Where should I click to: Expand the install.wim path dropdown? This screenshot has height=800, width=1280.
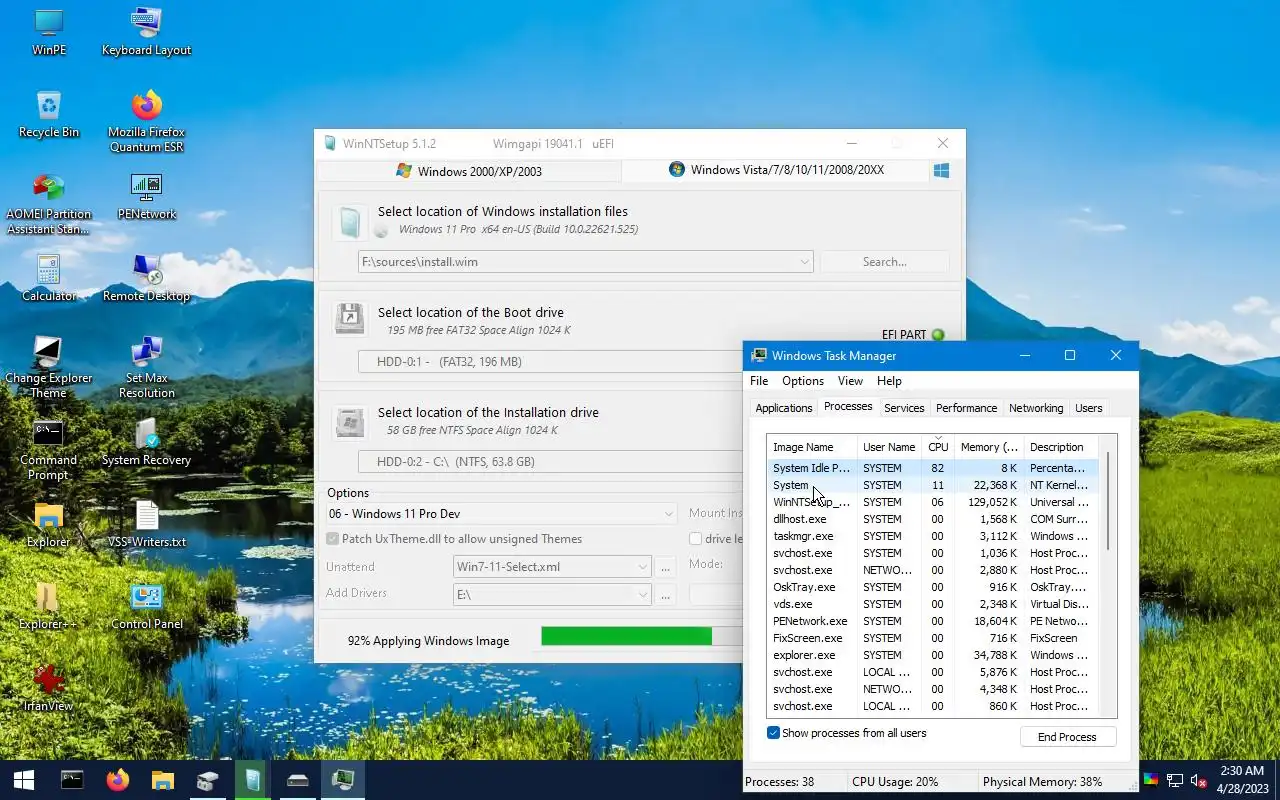click(x=804, y=262)
